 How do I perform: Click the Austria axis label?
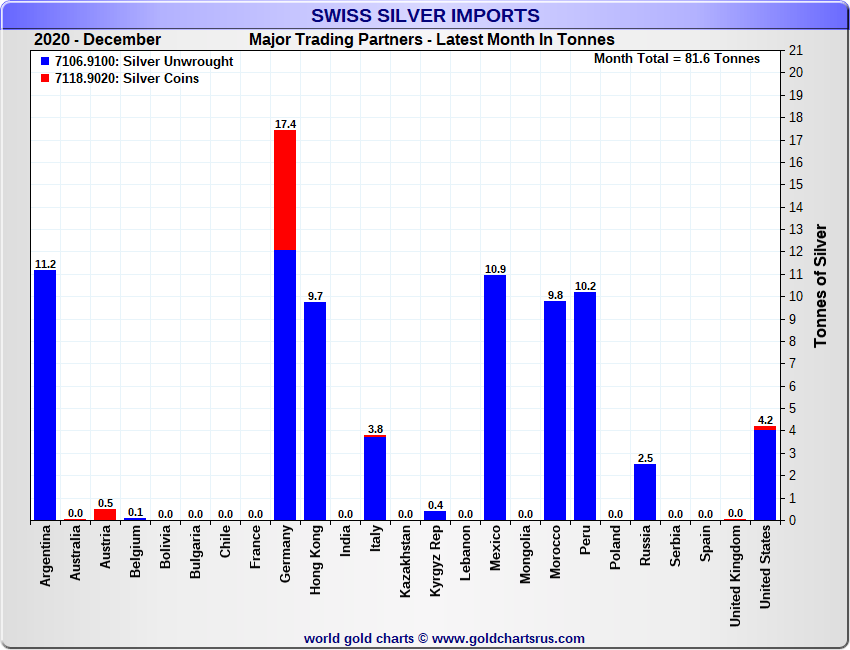point(105,547)
